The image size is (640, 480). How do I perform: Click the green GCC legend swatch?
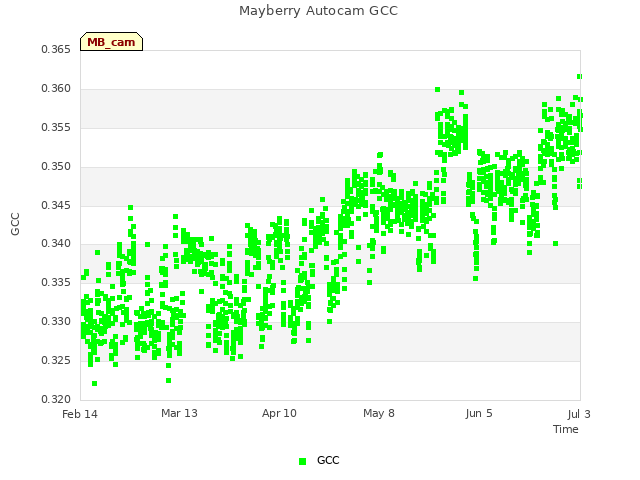coord(302,461)
